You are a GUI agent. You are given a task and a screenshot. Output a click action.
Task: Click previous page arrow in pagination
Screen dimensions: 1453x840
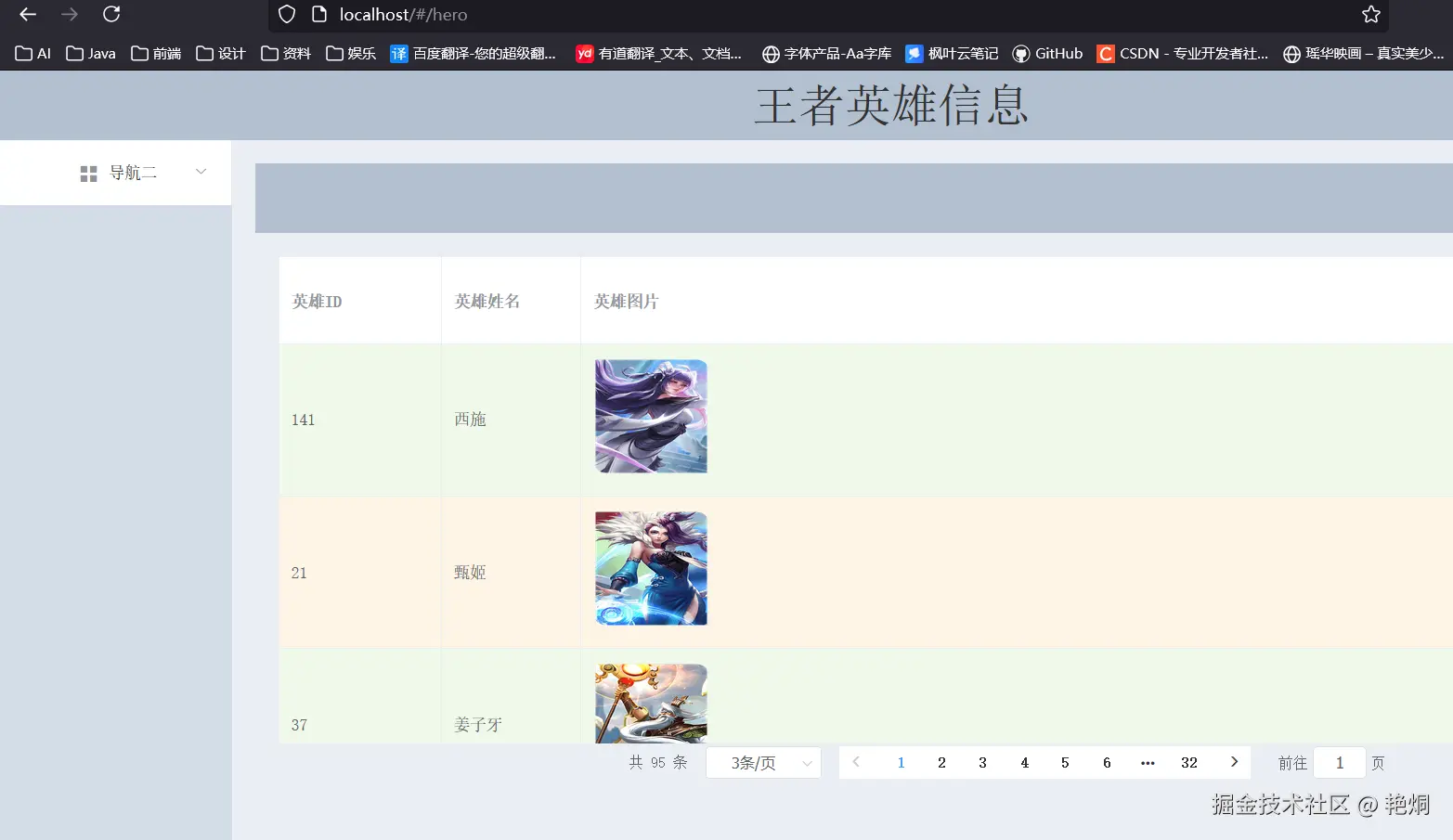click(856, 762)
